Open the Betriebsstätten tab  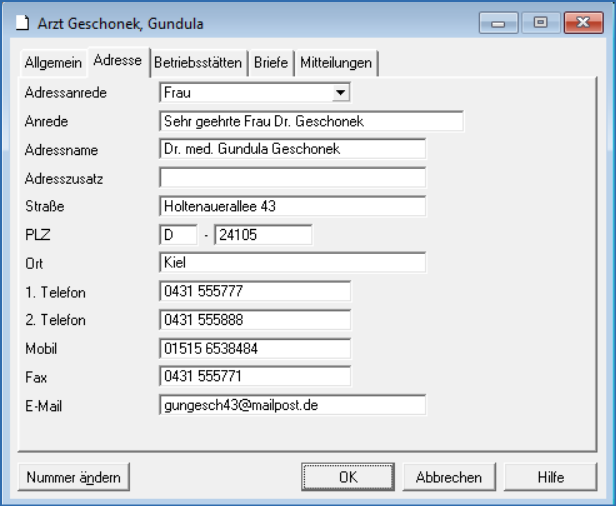coord(198,63)
